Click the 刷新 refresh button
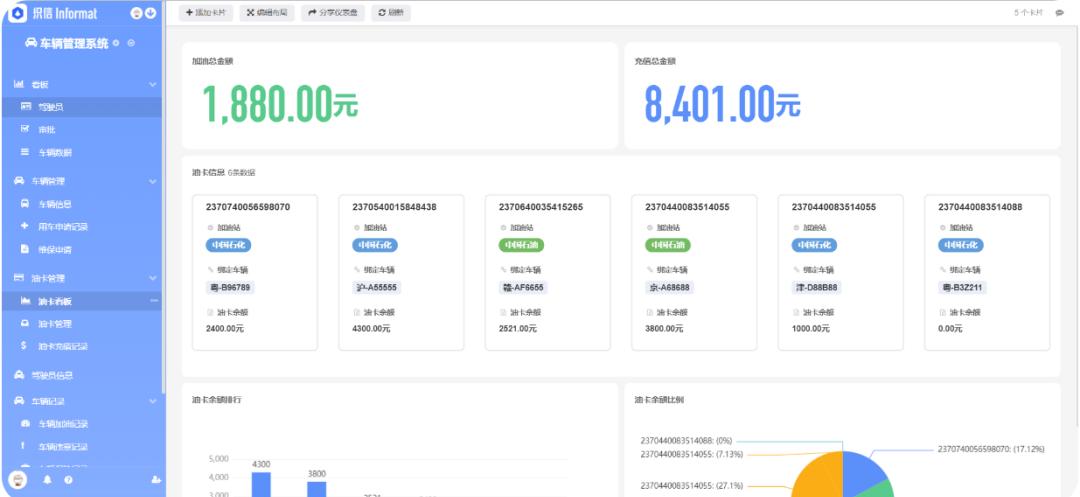This screenshot has height=497, width=1080. pos(391,12)
